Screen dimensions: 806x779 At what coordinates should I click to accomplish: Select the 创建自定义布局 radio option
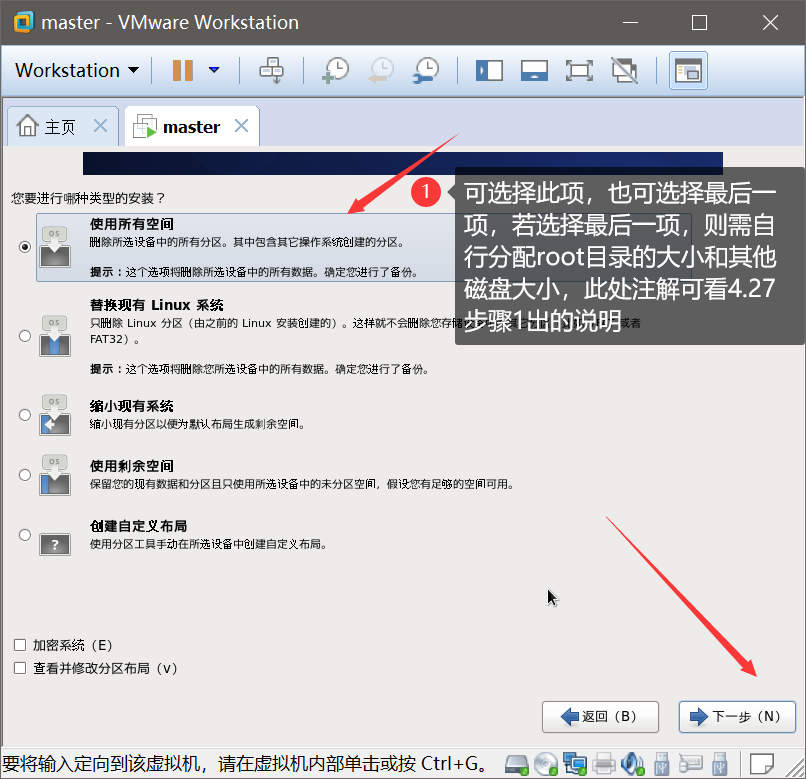click(25, 535)
